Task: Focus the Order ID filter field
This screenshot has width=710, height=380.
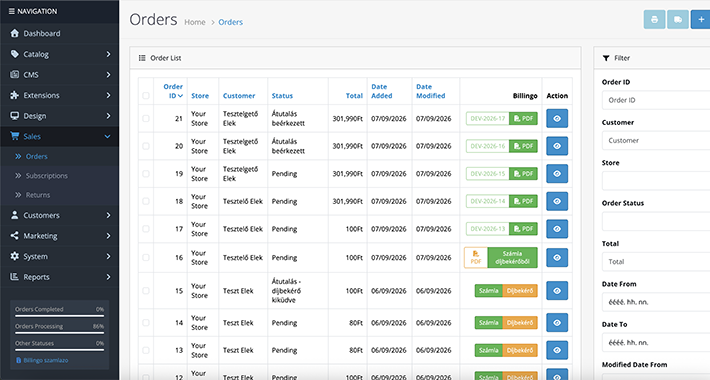Action: [x=656, y=100]
